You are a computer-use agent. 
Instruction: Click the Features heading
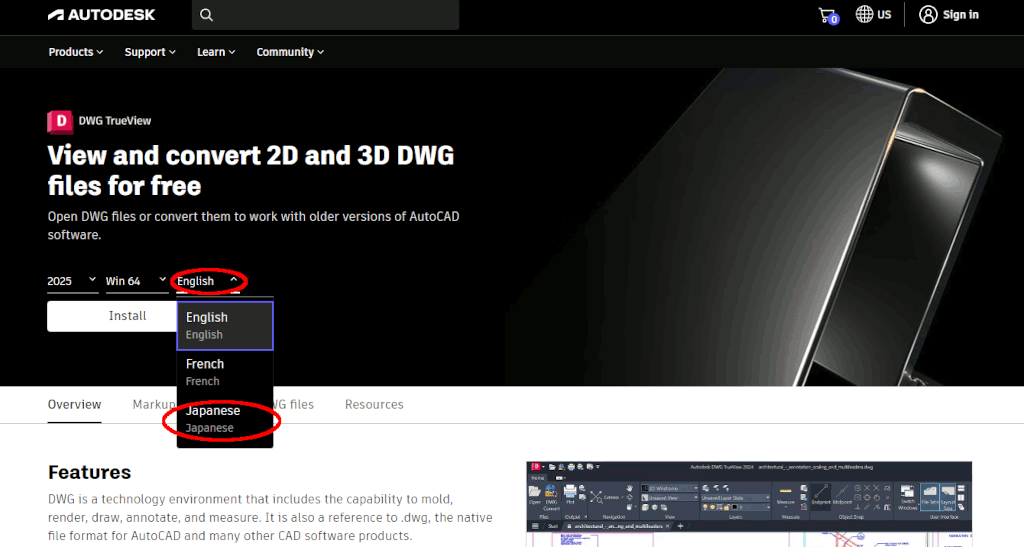coord(89,472)
